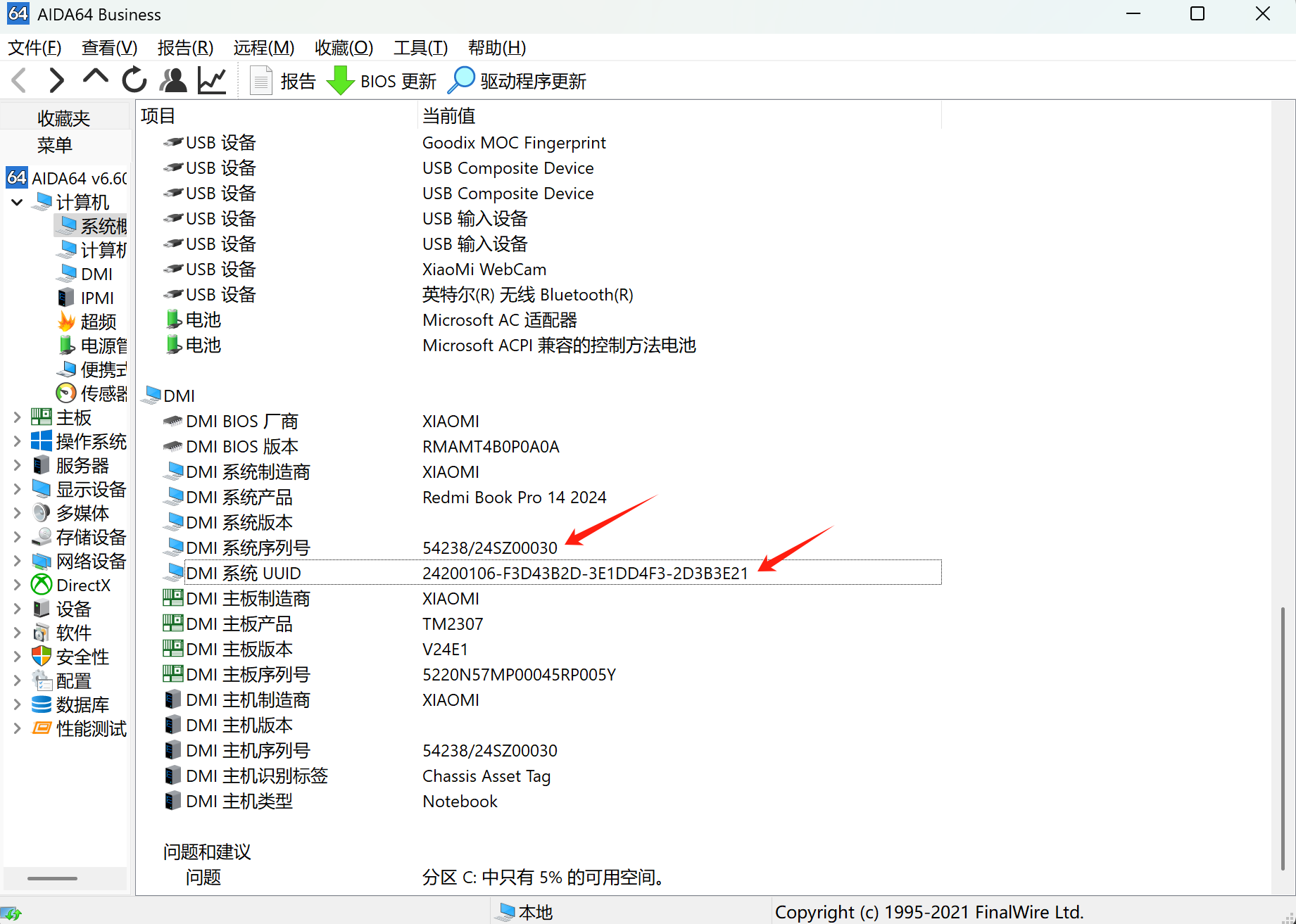The height and width of the screenshot is (924, 1296).
Task: Select 电源管理 battery item in tree
Action: coord(92,346)
